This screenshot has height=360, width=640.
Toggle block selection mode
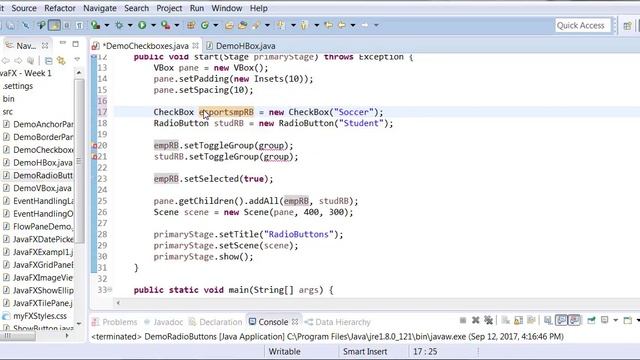pos(66,25)
